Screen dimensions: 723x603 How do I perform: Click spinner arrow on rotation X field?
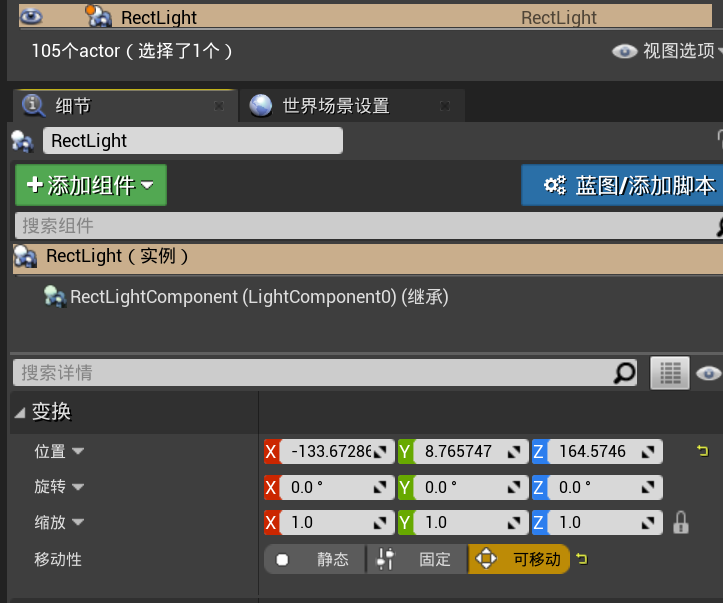coord(380,487)
